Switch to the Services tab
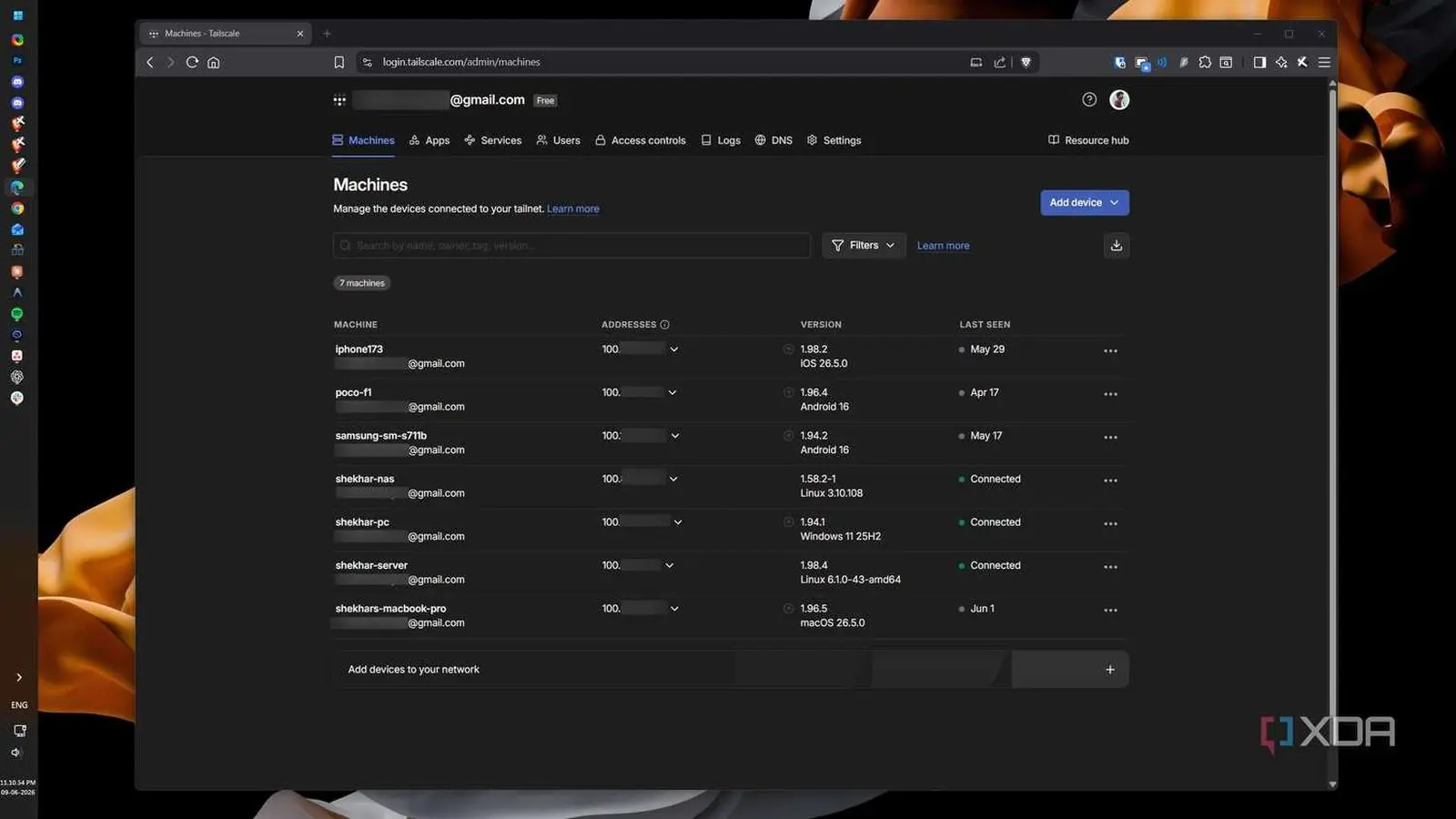1456x819 pixels. tap(492, 141)
